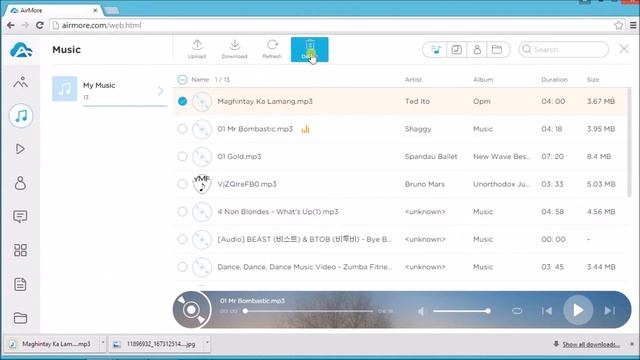Select the AirMore browser tab
This screenshot has width=640, height=360.
click(x=54, y=10)
